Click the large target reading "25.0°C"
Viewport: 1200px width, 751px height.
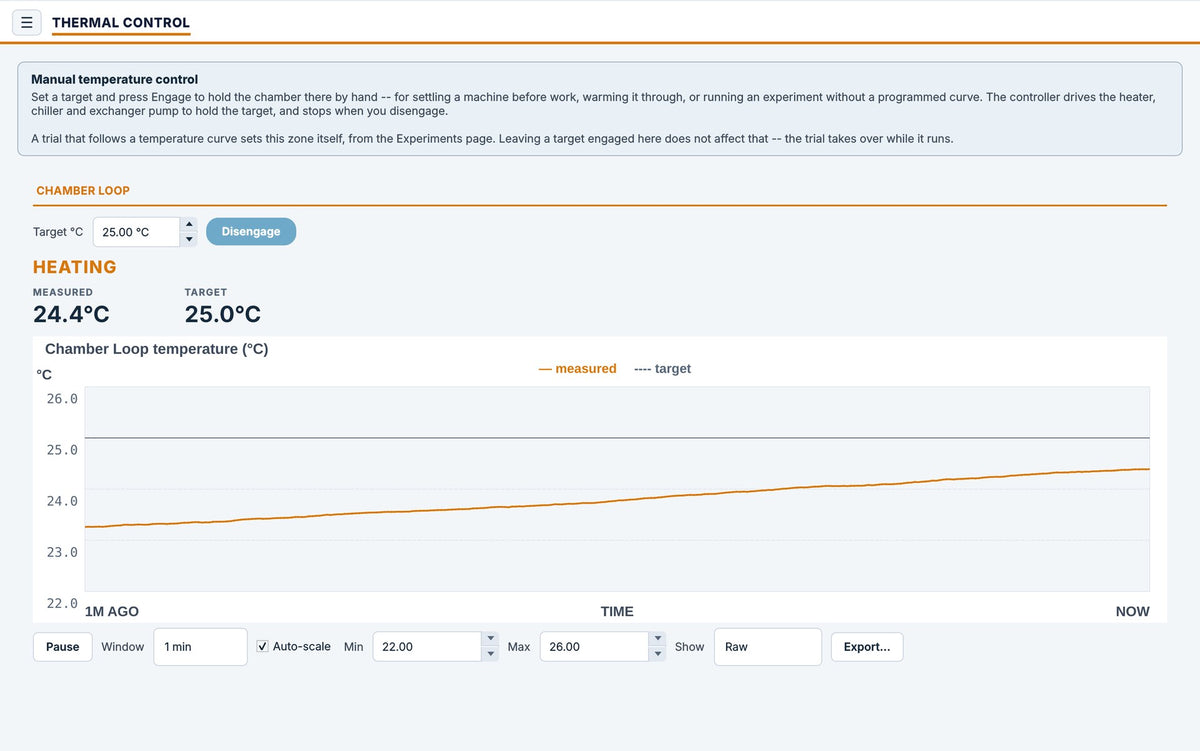(x=223, y=314)
